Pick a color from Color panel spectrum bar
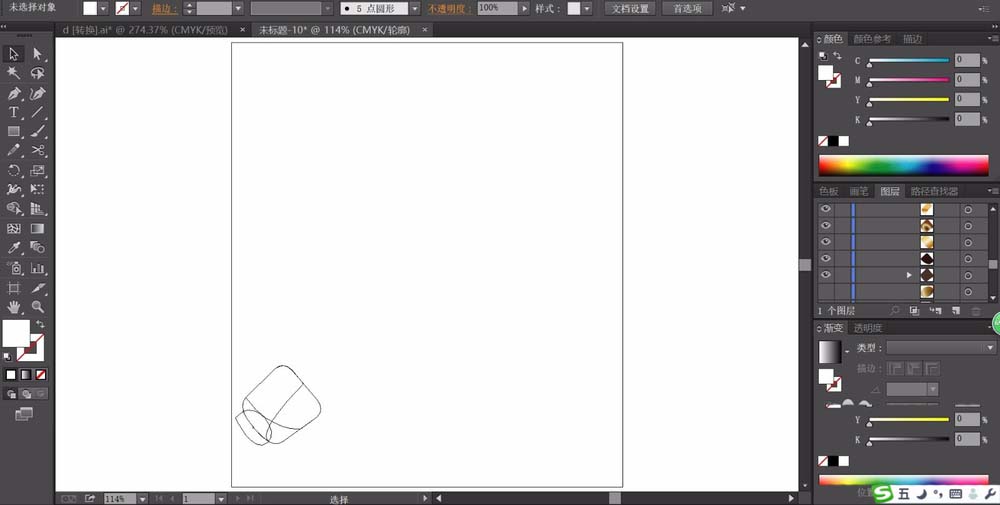1000x505 pixels. point(904,166)
